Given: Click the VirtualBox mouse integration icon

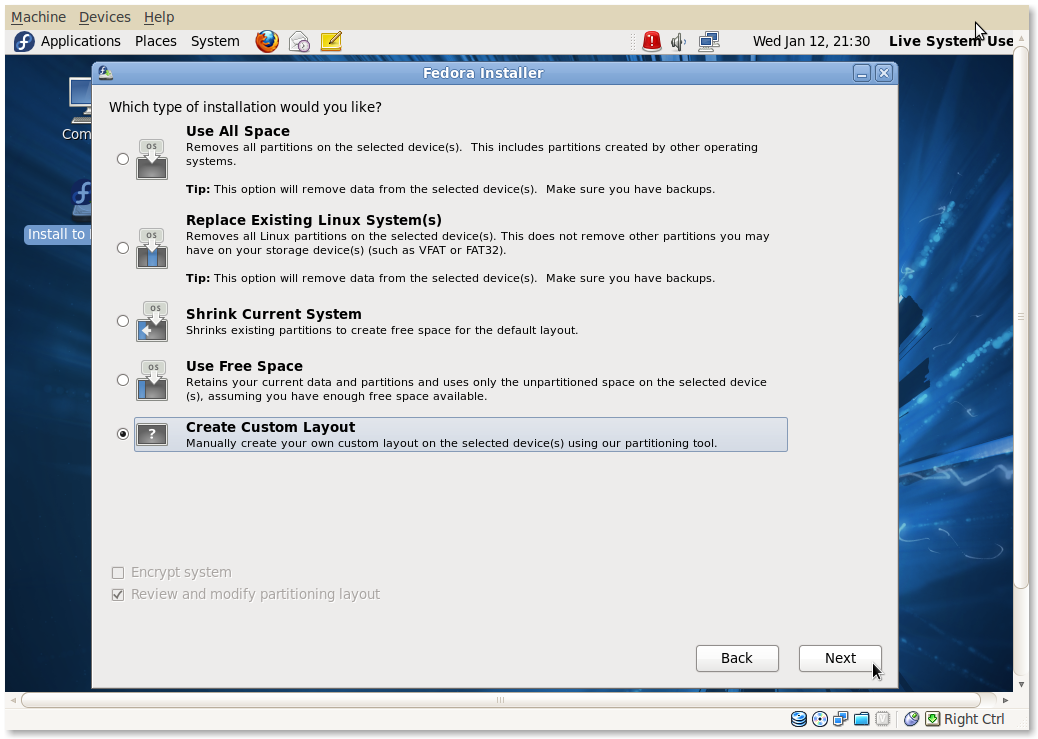Looking at the screenshot, I should [912, 719].
